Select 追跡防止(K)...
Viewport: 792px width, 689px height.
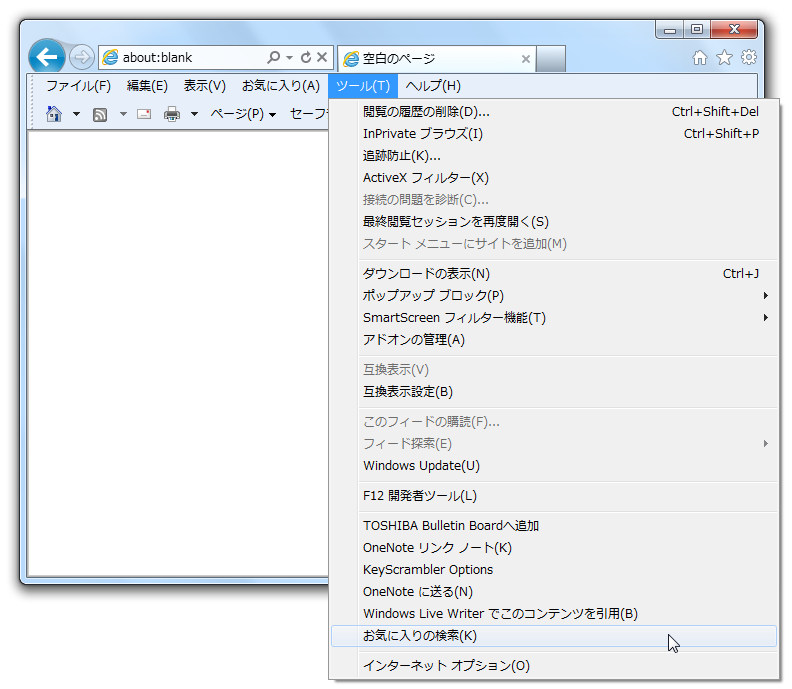point(554,156)
